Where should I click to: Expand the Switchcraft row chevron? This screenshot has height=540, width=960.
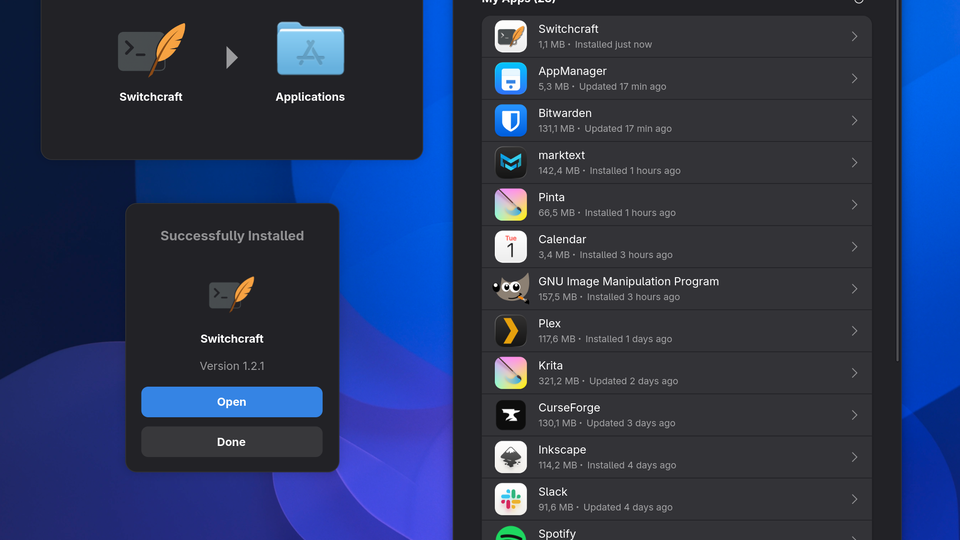point(854,37)
